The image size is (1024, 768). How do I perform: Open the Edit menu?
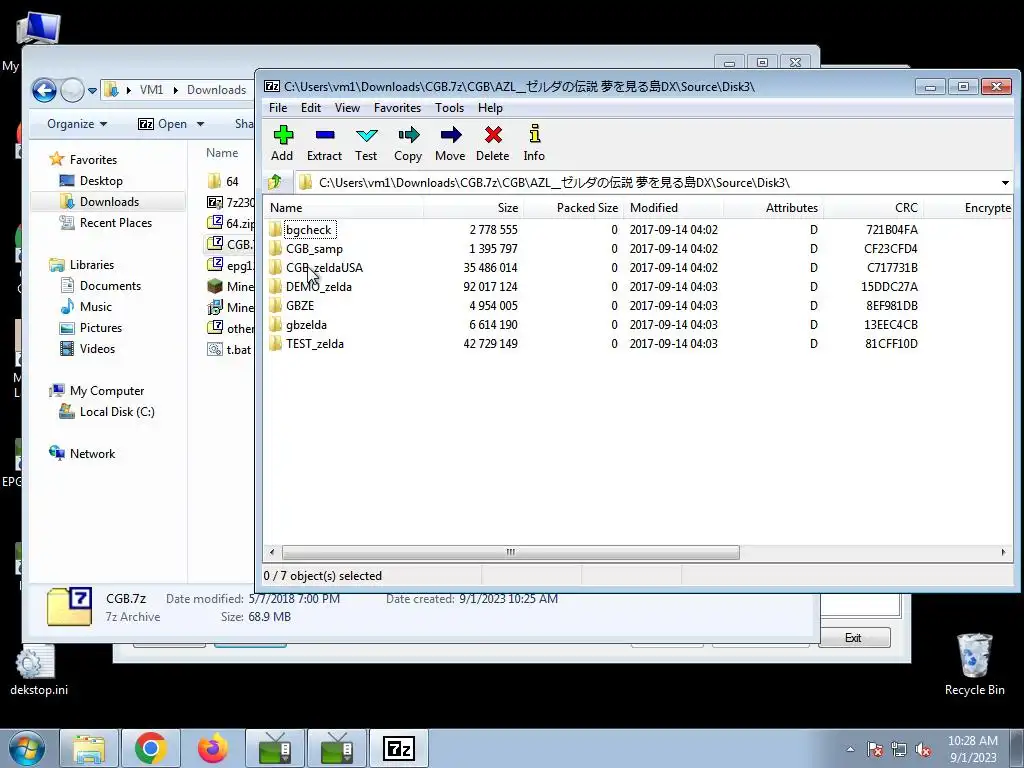click(311, 108)
